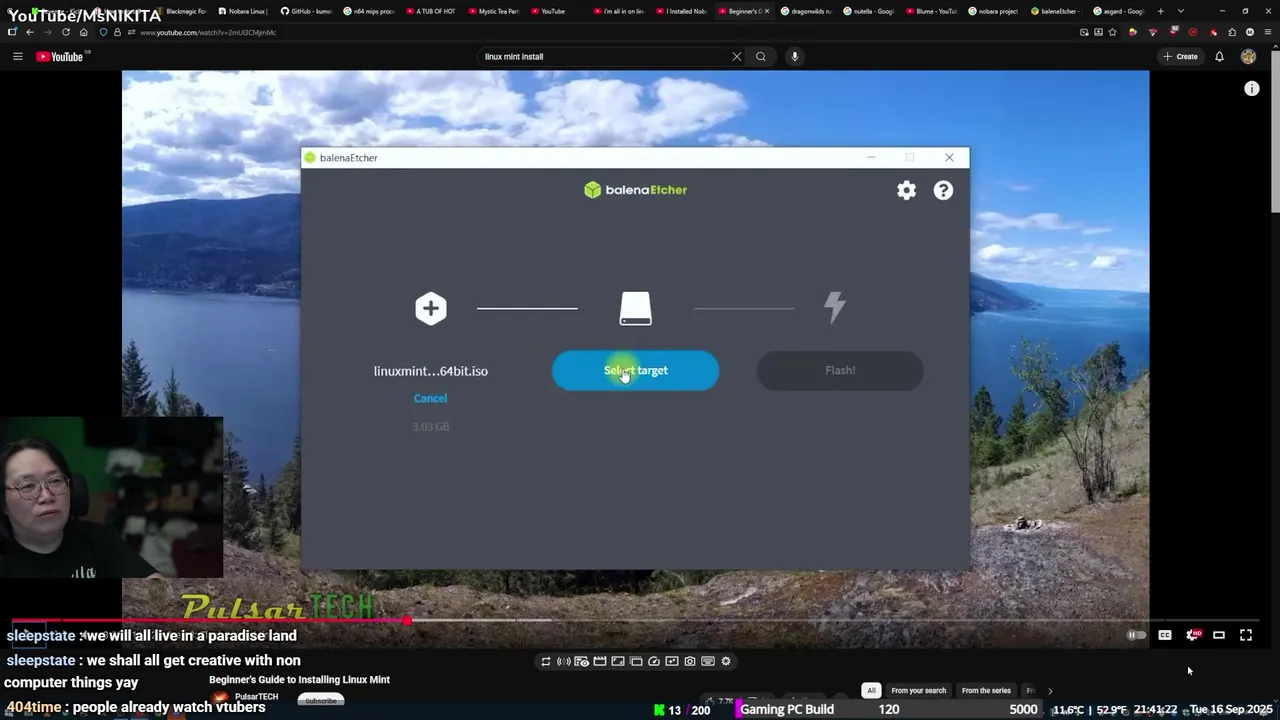Viewport: 1280px width, 720px height.
Task: Open the YouTube hamburger guide menu
Action: [17, 56]
